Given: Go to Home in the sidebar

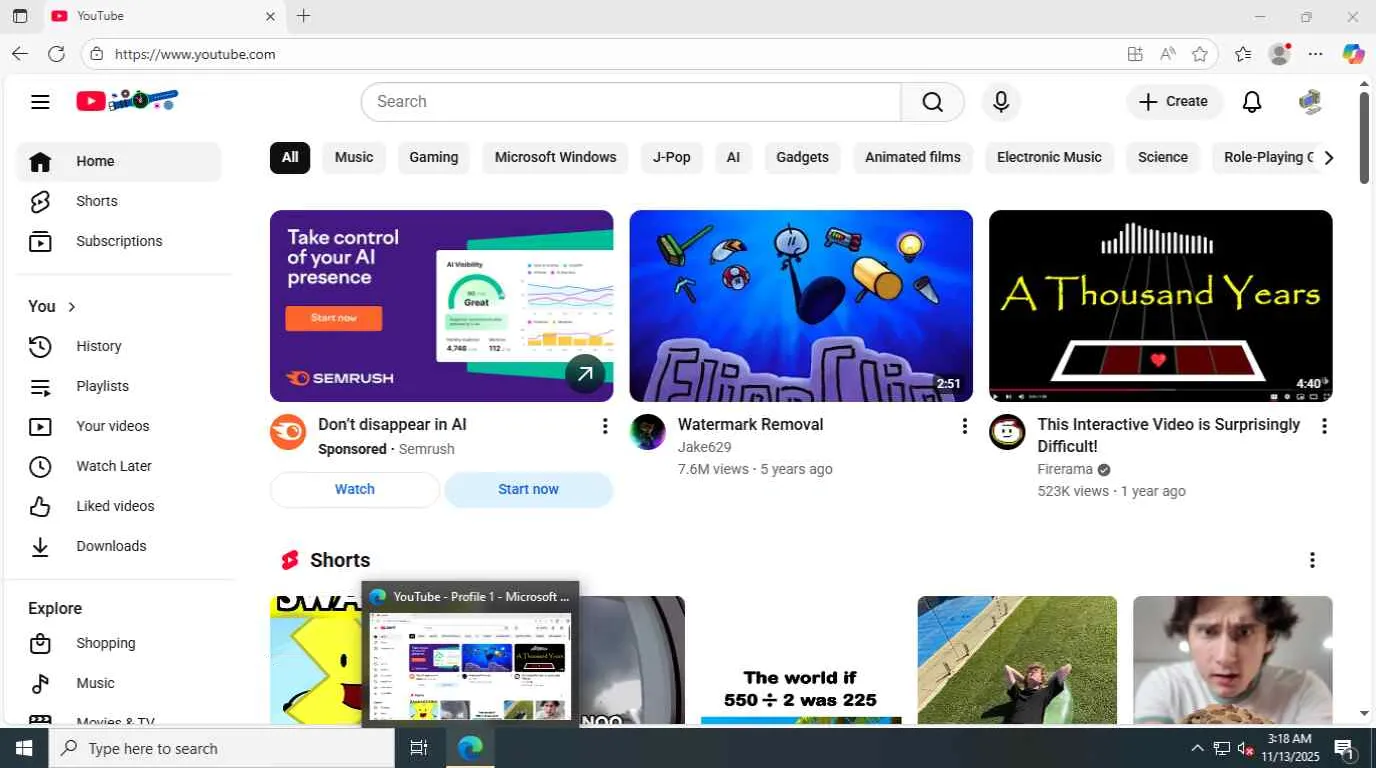Looking at the screenshot, I should coord(118,161).
